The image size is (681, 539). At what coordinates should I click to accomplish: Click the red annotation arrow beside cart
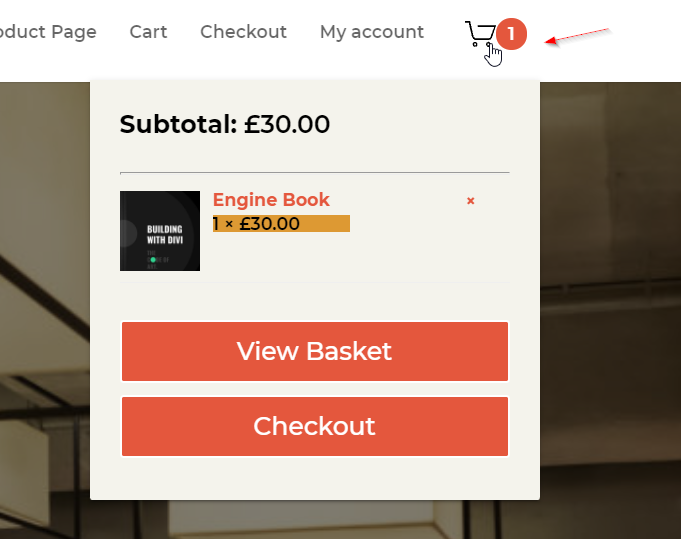pyautogui.click(x=578, y=37)
